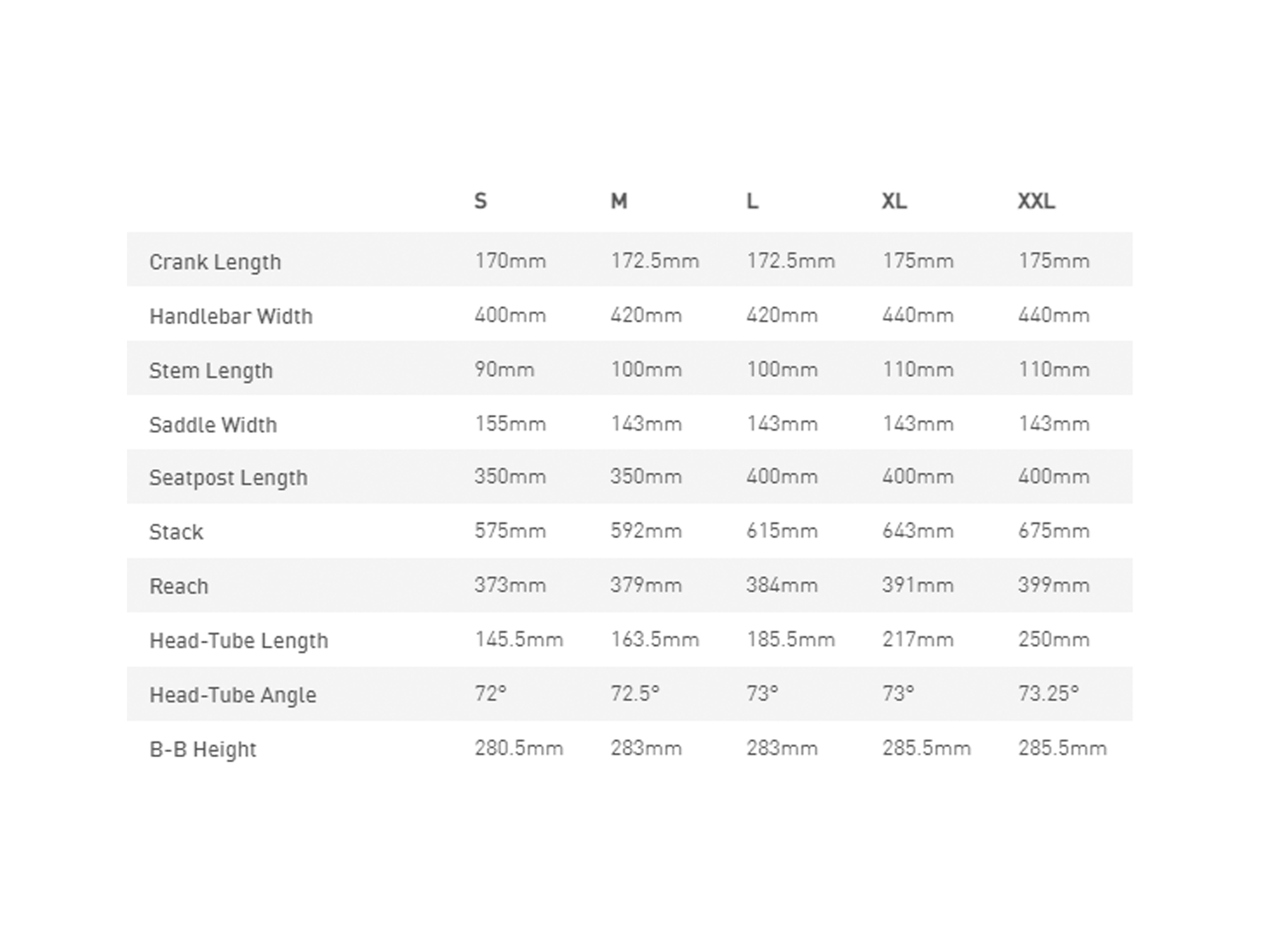Select the M size column header
The width and height of the screenshot is (1270, 952).
(x=619, y=201)
